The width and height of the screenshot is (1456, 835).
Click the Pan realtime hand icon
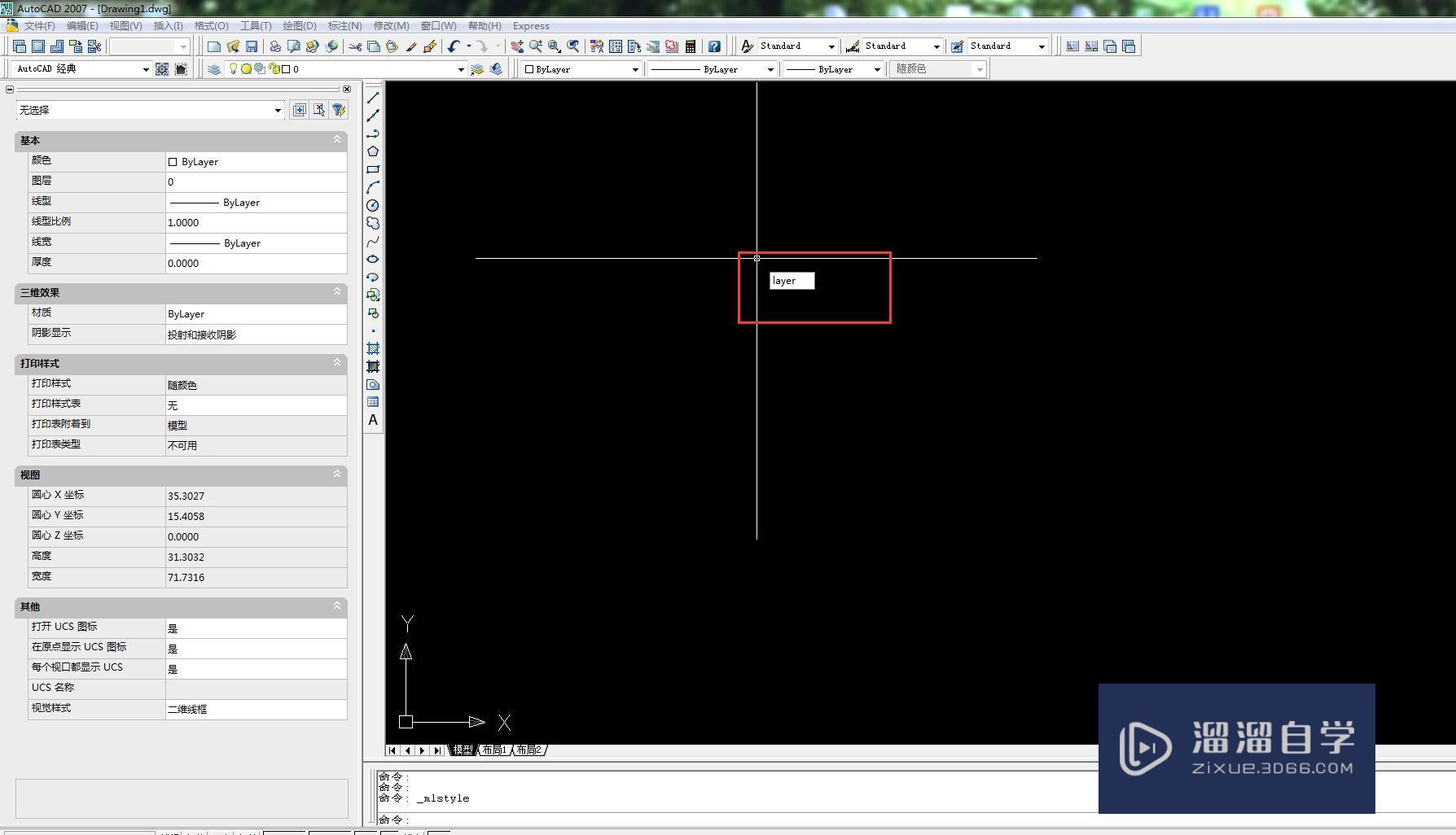(516, 46)
